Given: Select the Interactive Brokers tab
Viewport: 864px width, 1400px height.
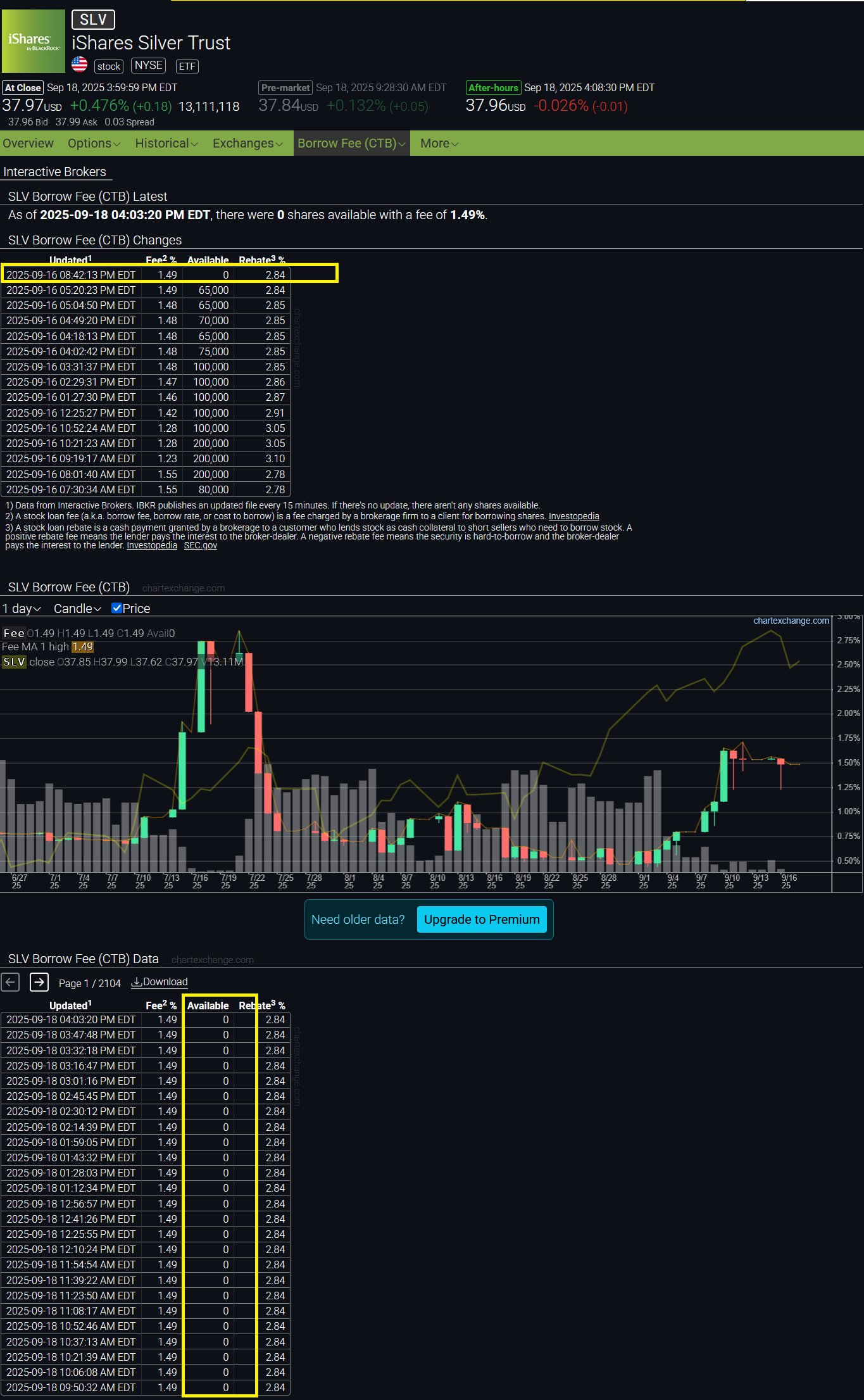Looking at the screenshot, I should (x=55, y=172).
